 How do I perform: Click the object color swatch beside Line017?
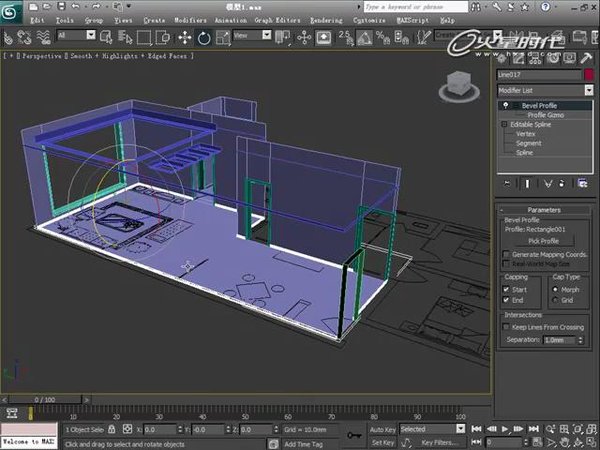[x=589, y=74]
